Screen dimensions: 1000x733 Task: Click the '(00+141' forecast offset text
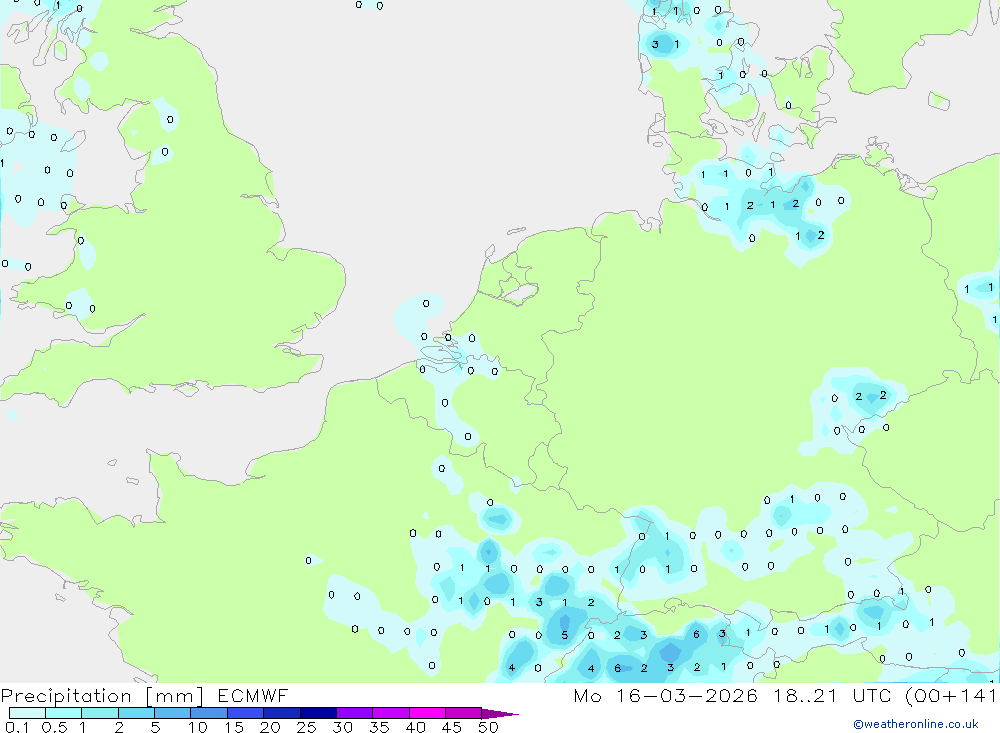(950, 695)
